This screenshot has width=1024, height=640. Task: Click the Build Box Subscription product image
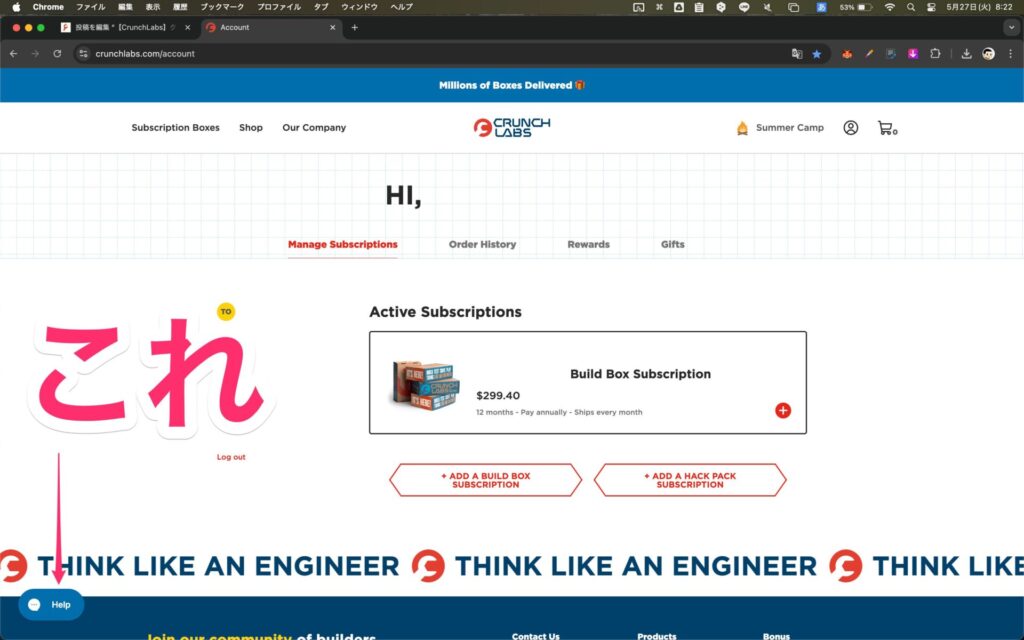[425, 385]
